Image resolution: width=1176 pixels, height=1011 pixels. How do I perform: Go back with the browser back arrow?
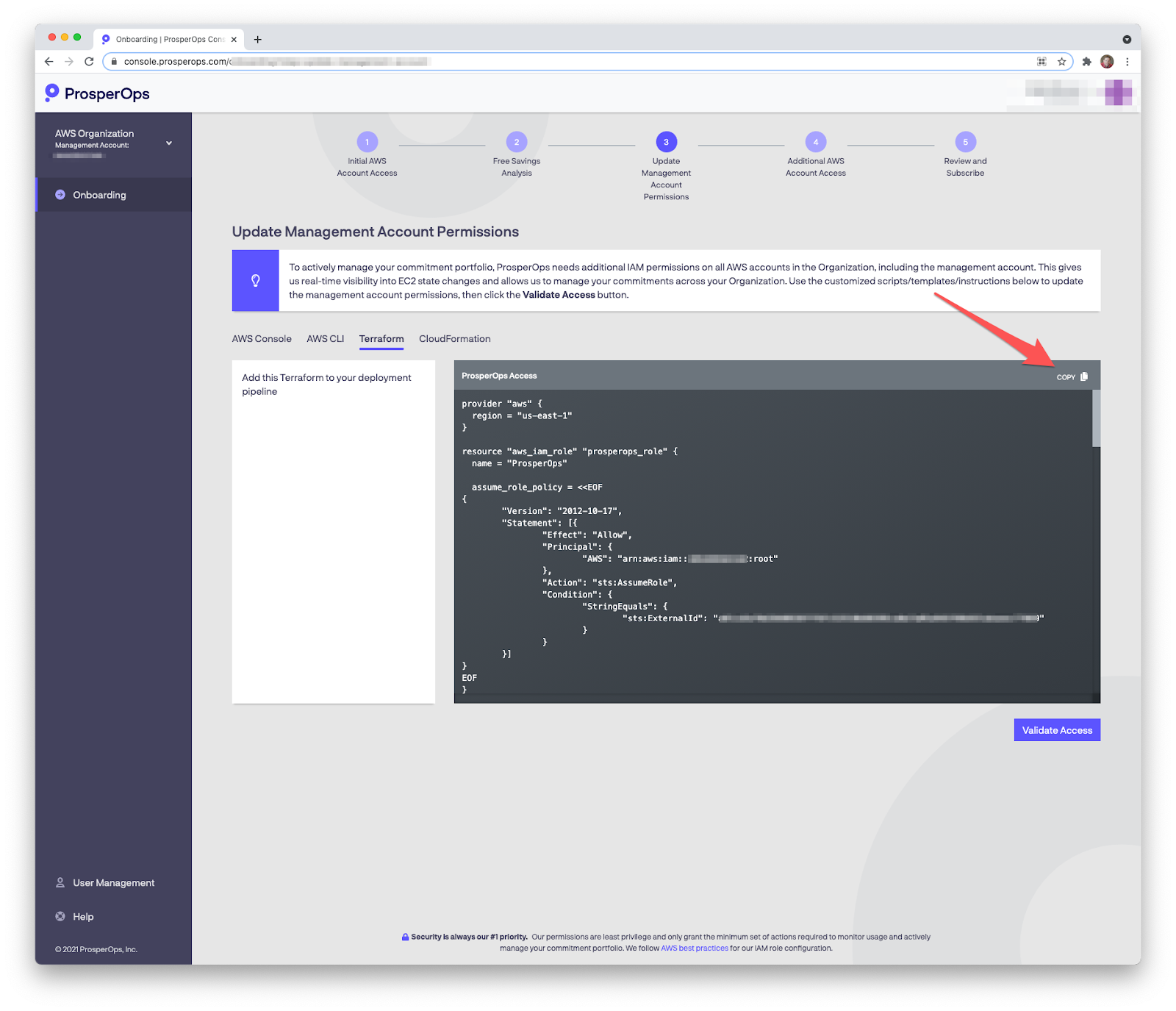49,62
